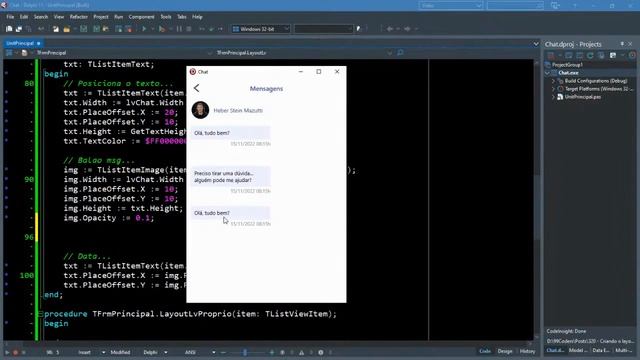Click the green Run play icon
Viewport: 640px width, 360px height.
tap(144, 29)
